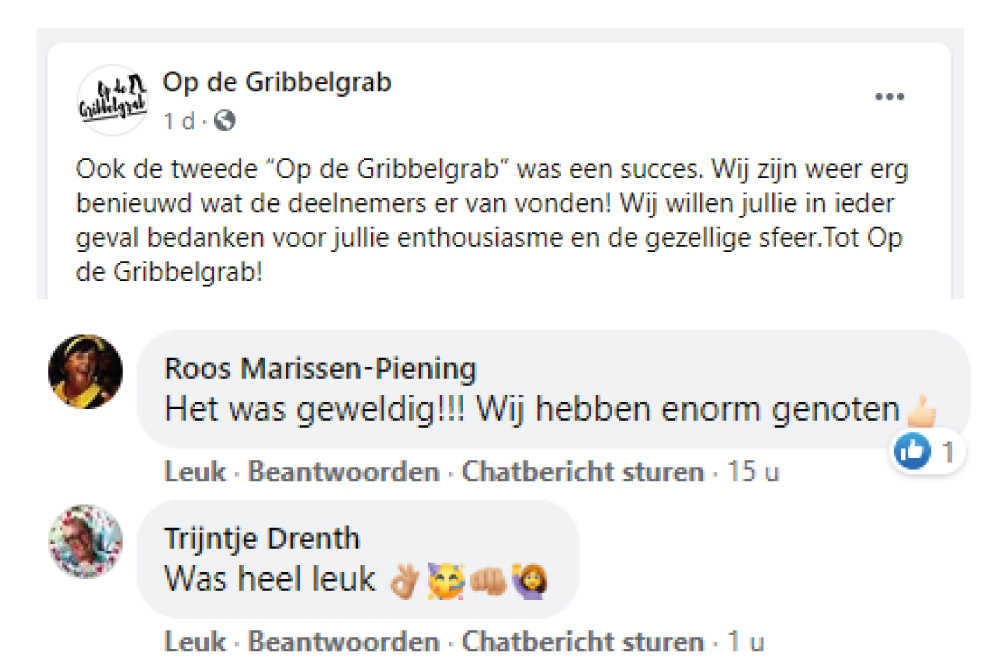1000x667 pixels.
Task: Click the 15 u comment timestamp
Action: pos(754,472)
